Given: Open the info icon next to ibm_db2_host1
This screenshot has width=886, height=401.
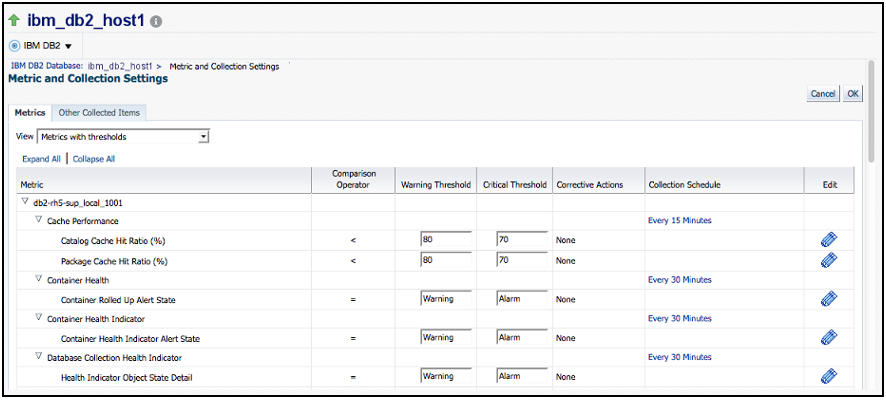Looking at the screenshot, I should 157,21.
